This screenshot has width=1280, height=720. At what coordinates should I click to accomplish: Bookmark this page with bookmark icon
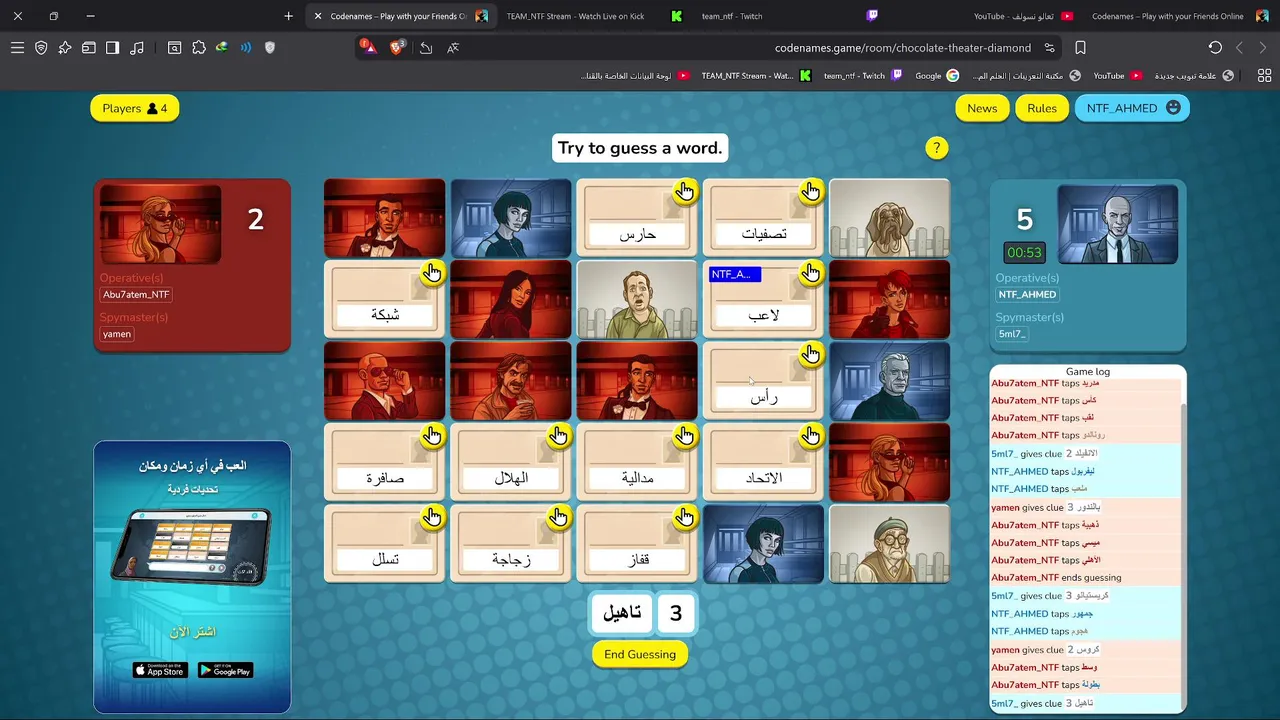(x=1081, y=48)
